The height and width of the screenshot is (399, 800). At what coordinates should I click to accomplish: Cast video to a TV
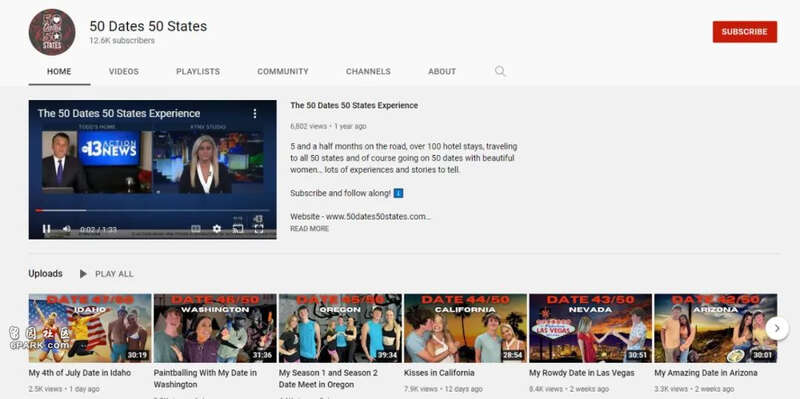(238, 229)
